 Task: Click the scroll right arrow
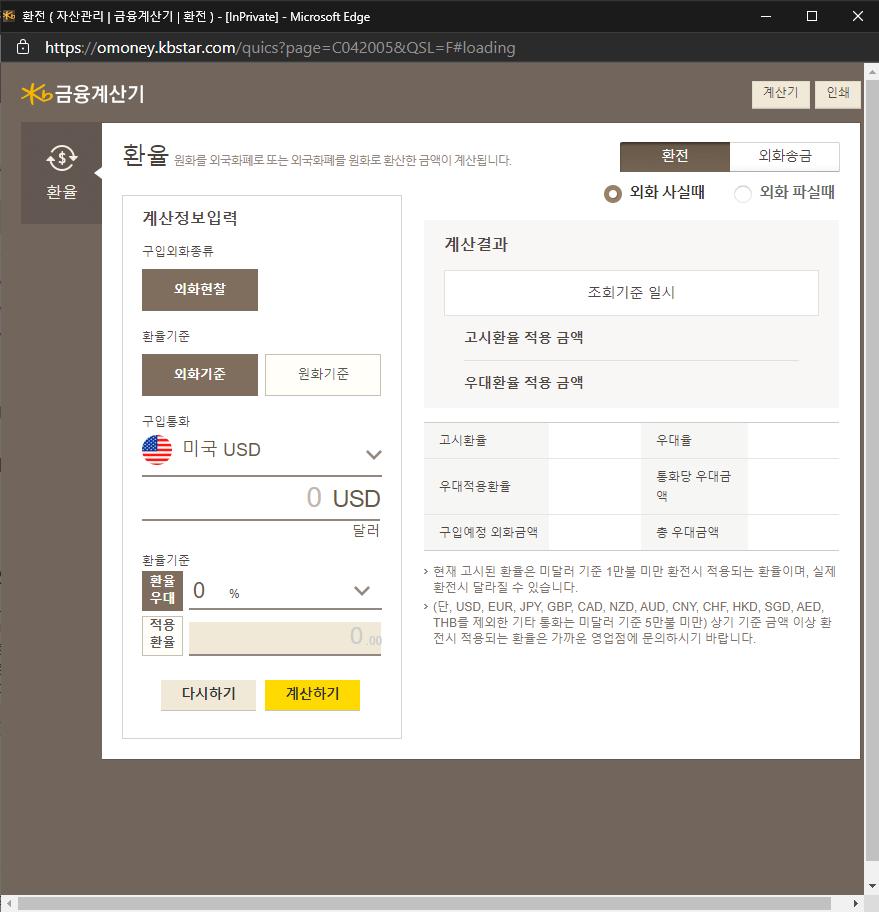point(856,903)
